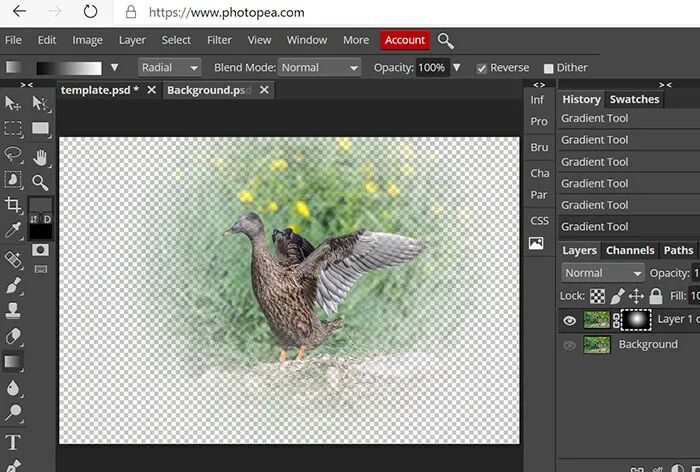Select the Clone Stamp tool
The height and width of the screenshot is (472, 700).
13,309
